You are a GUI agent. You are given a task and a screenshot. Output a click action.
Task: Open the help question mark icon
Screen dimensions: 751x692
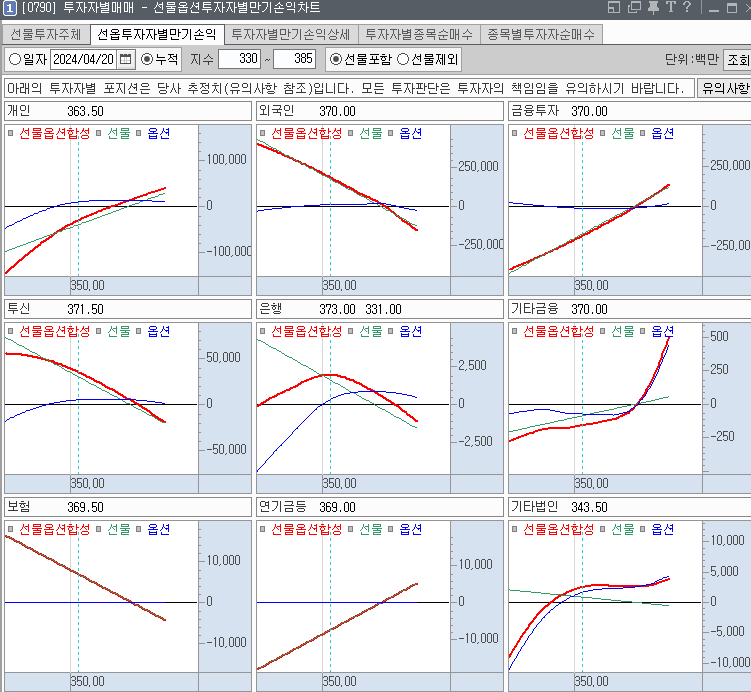click(687, 9)
